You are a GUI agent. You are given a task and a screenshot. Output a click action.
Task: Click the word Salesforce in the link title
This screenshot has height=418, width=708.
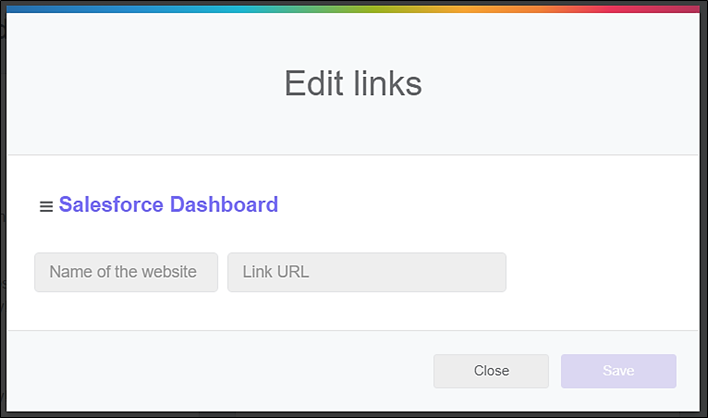tap(111, 204)
